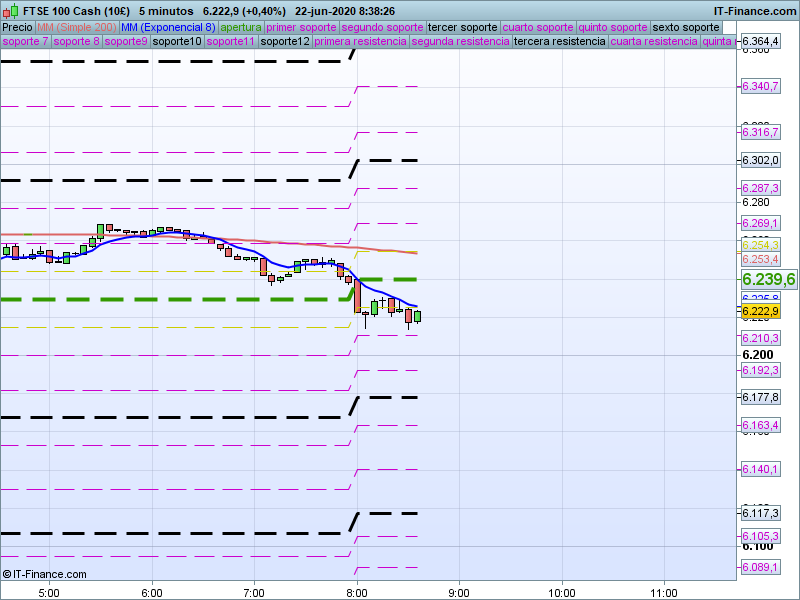This screenshot has height=600, width=800.
Task: Open the © IT-Finance.com copyright link
Action: point(45,574)
